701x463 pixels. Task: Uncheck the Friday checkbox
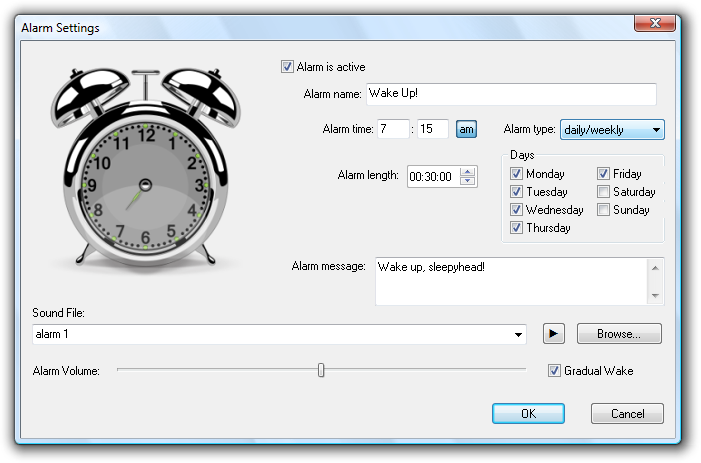(604, 174)
